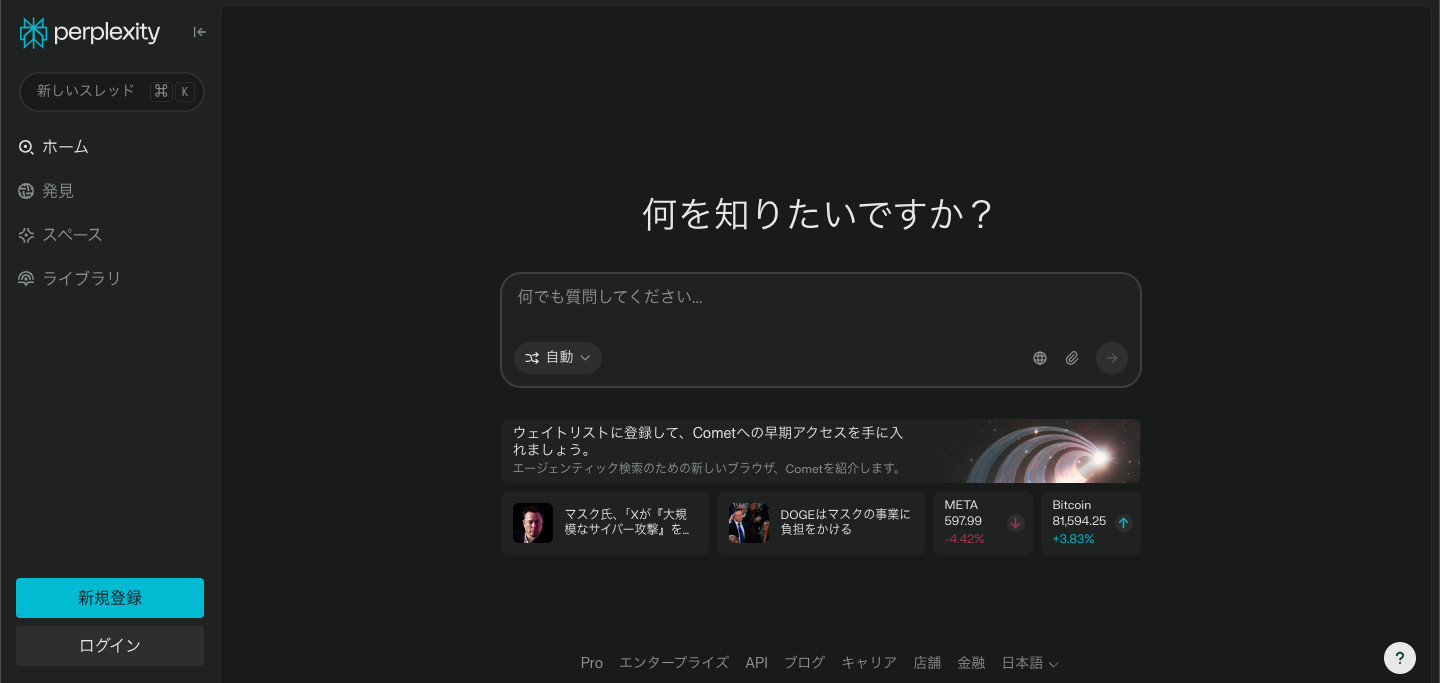Open the 店舗 footer link
The height and width of the screenshot is (683, 1440).
[927, 663]
